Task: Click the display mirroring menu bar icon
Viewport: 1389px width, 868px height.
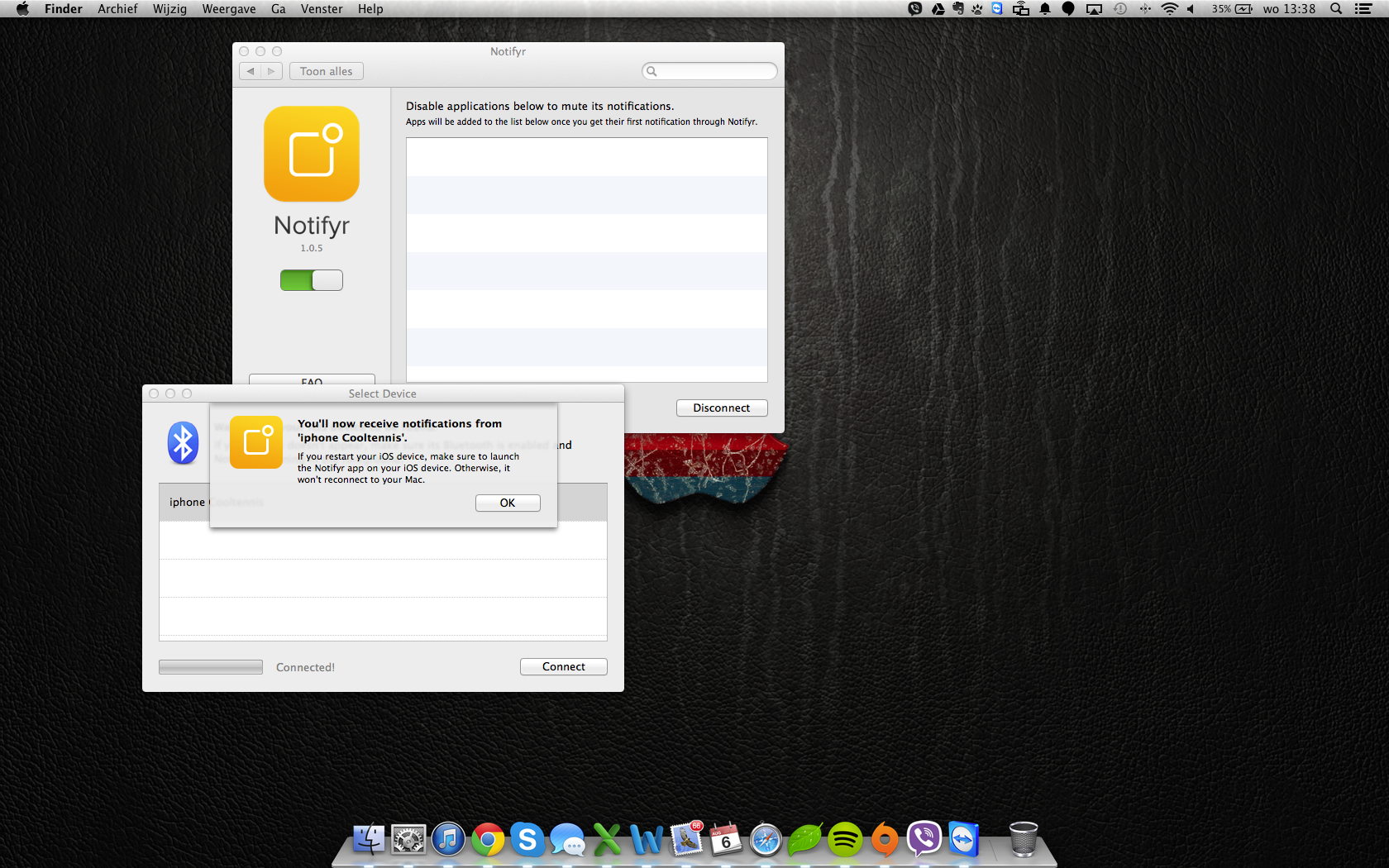Action: (1021, 9)
